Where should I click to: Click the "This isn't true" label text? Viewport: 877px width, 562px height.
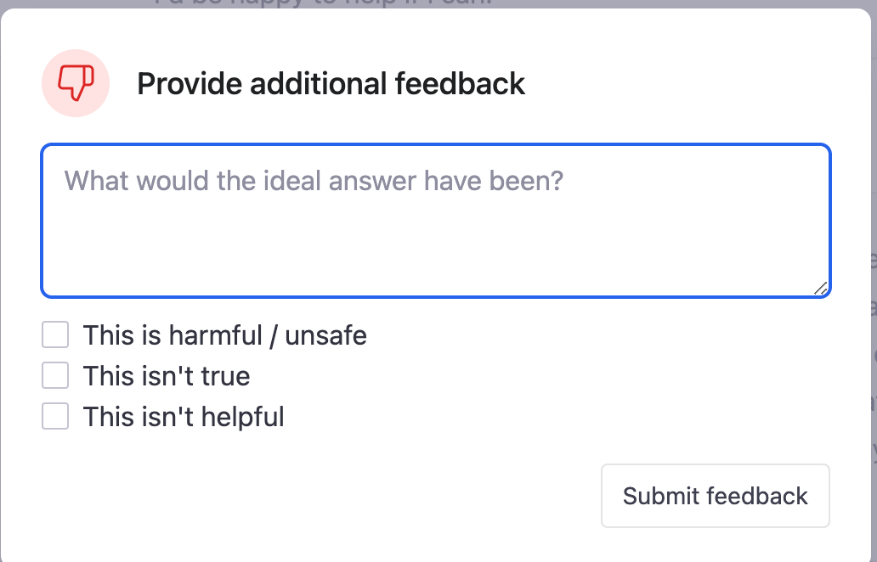click(x=167, y=376)
